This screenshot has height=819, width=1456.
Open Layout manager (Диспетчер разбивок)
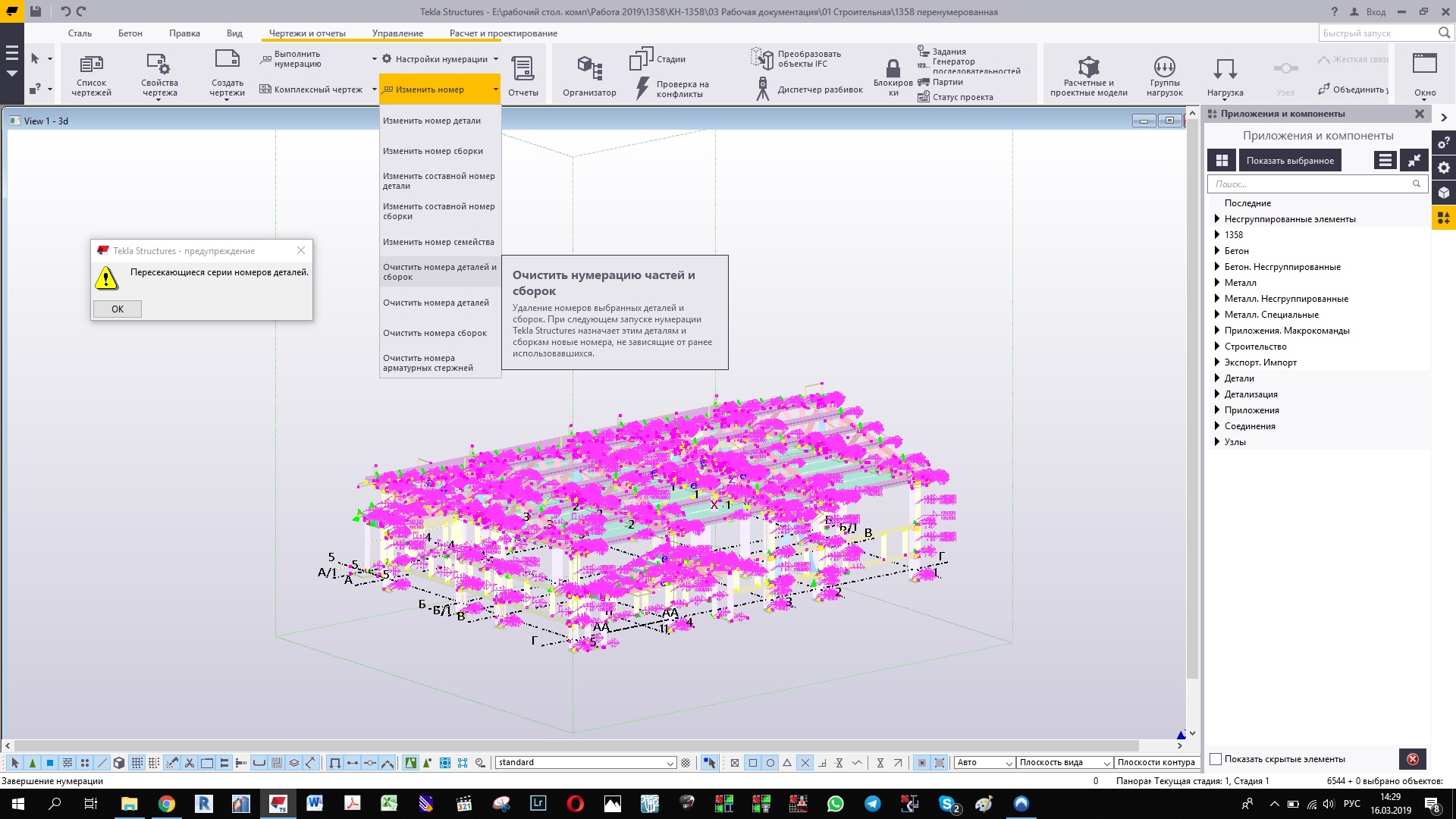click(811, 89)
